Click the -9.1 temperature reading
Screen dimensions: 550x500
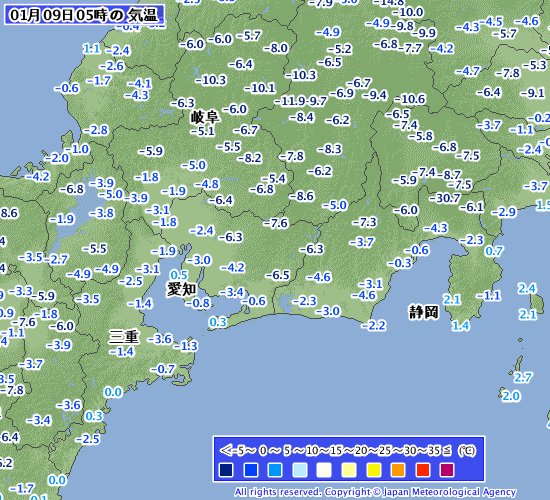pos(532,93)
